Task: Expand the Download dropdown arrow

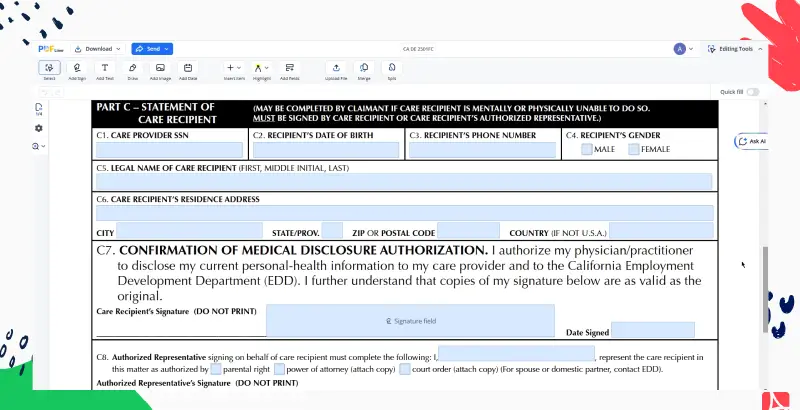Action: [x=118, y=49]
